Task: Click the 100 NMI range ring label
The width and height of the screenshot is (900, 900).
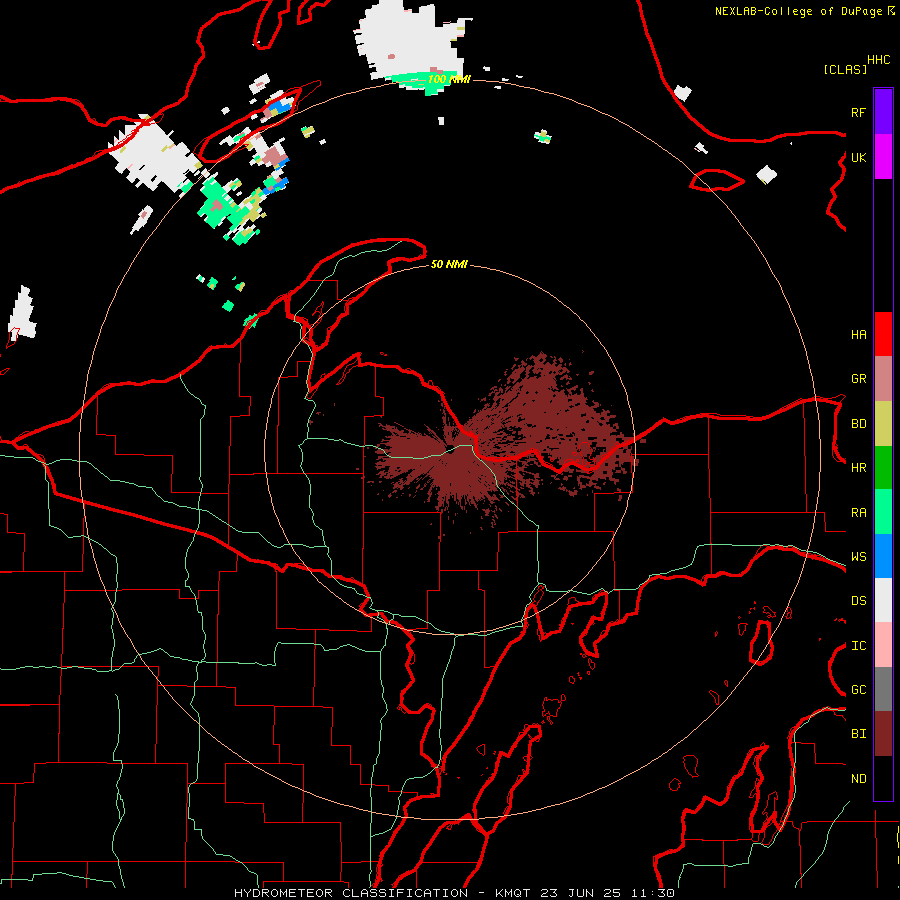Action: pyautogui.click(x=449, y=79)
